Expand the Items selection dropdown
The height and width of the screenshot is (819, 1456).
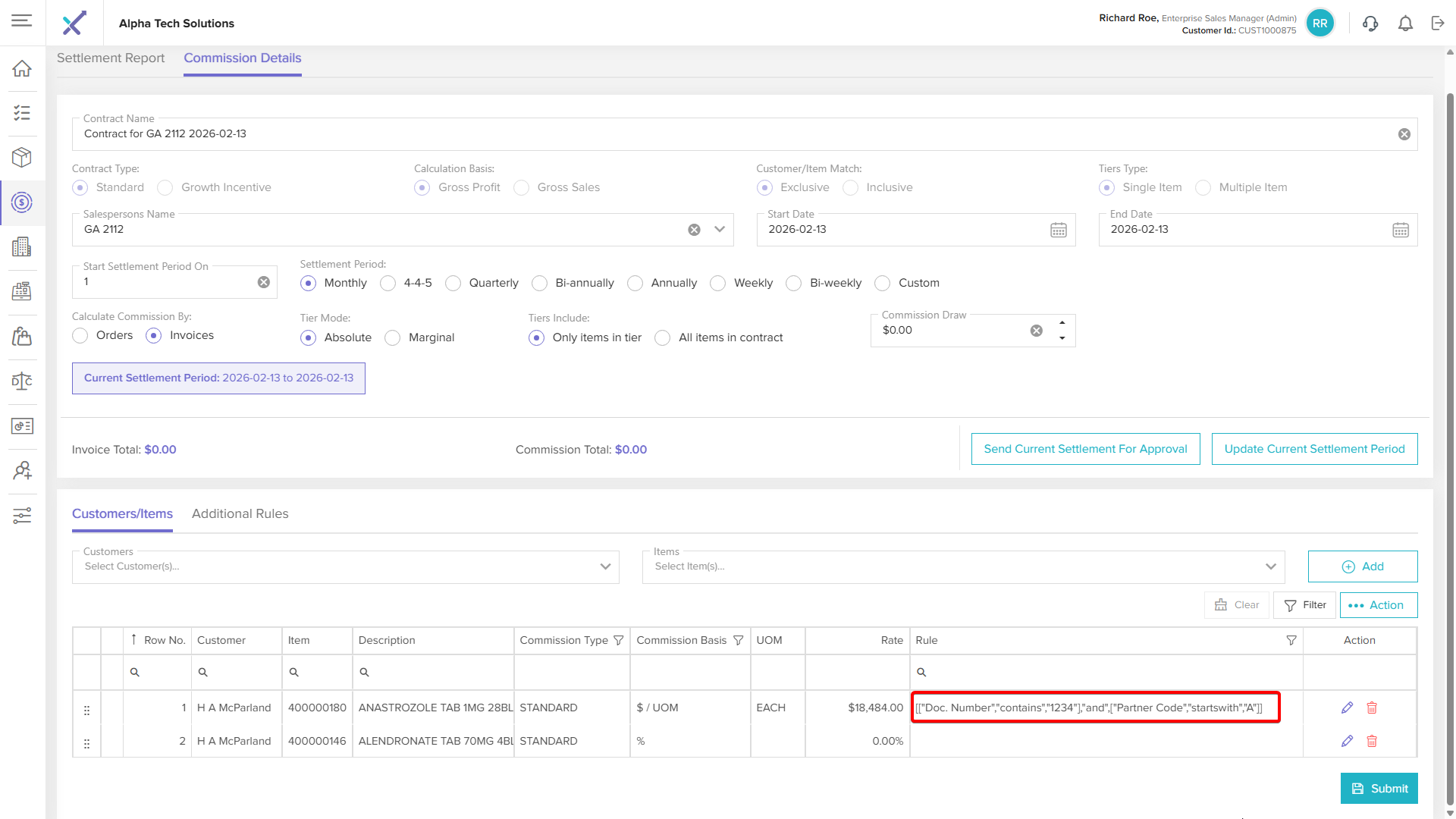(x=1271, y=566)
